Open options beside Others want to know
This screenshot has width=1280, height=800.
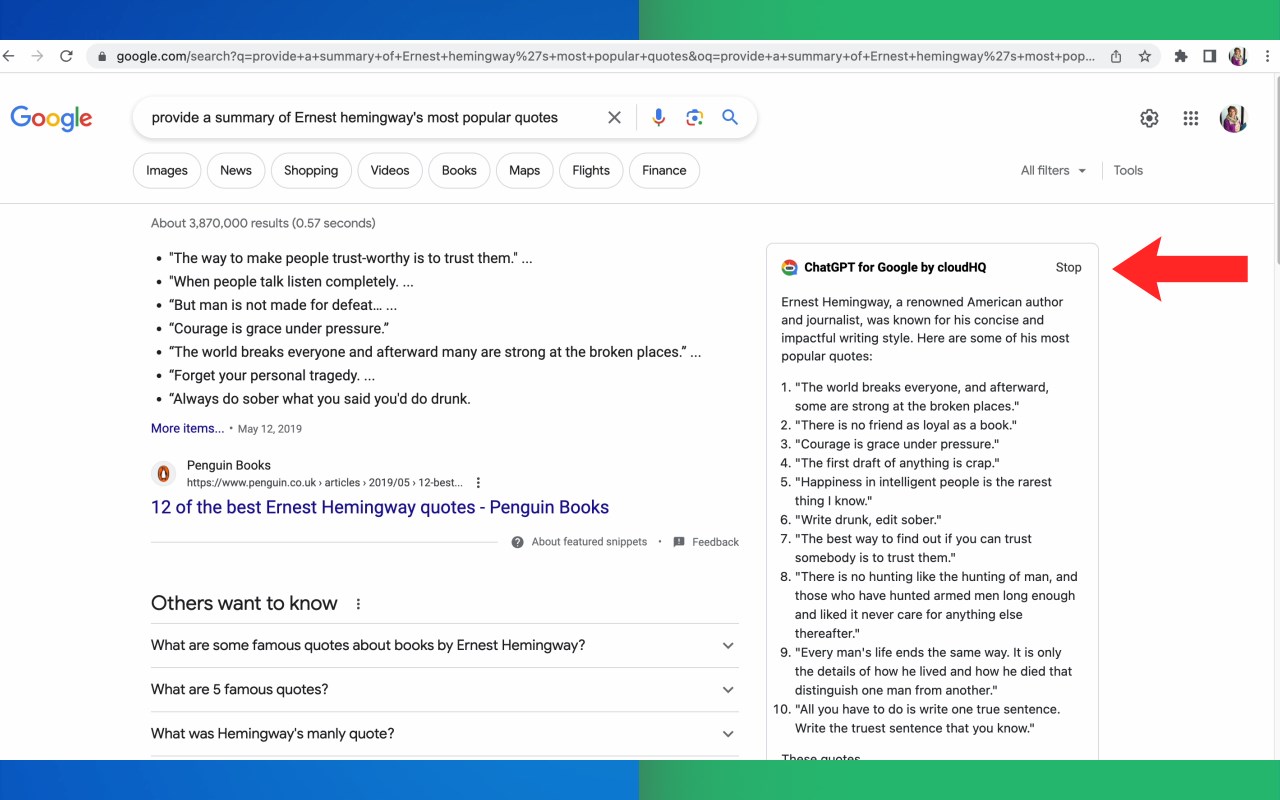358,604
